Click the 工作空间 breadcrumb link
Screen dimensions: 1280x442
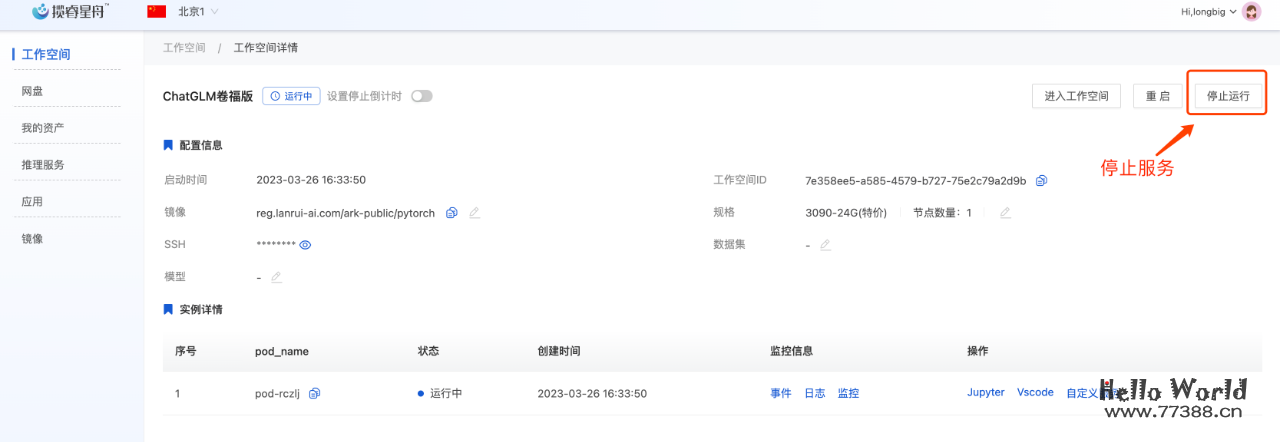tap(184, 47)
